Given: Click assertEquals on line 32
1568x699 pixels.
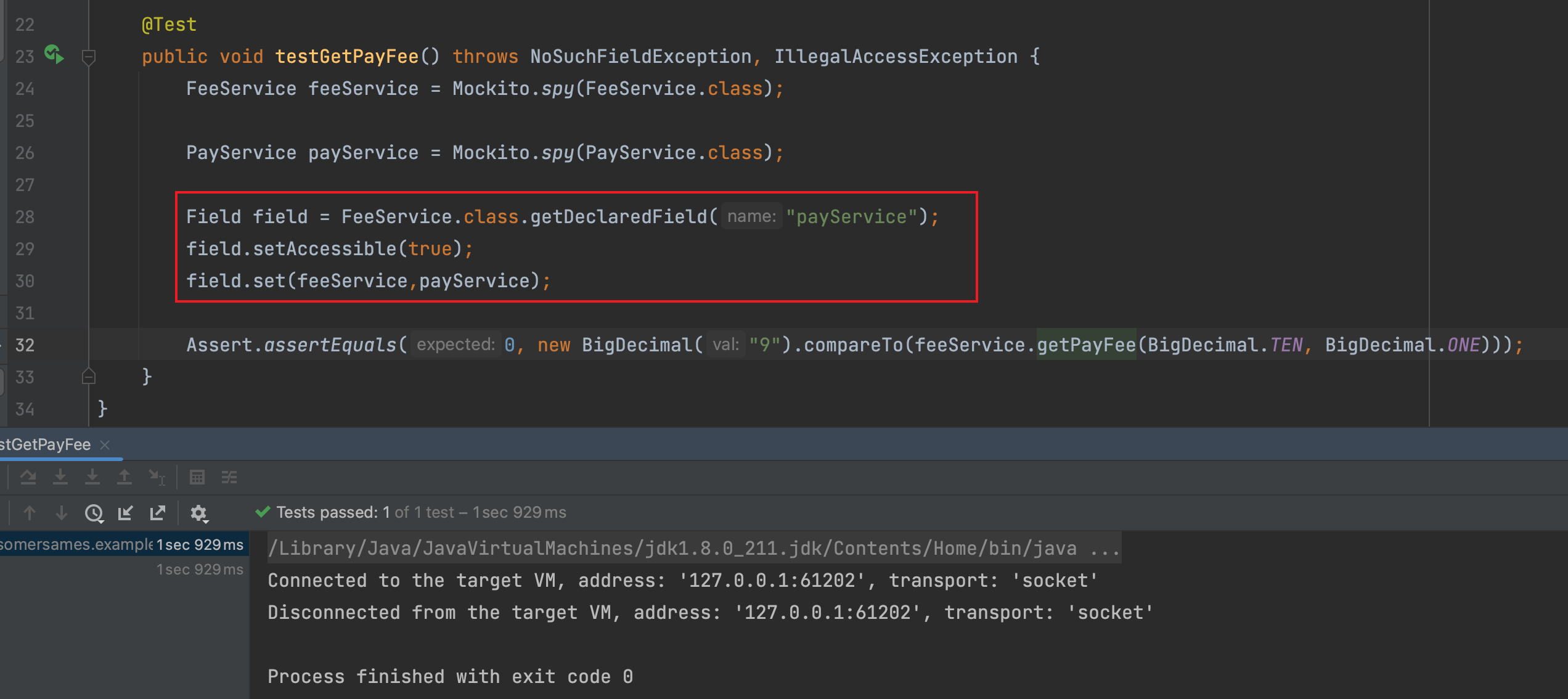Looking at the screenshot, I should (330, 345).
